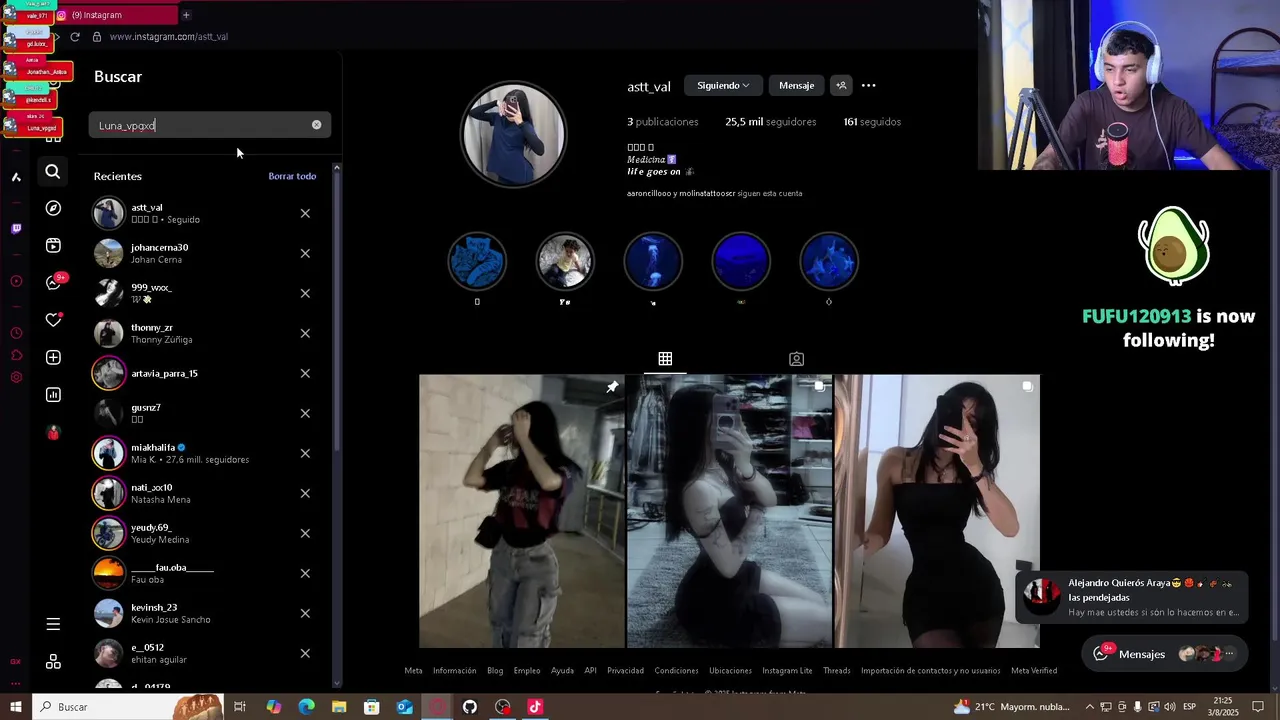The image size is (1280, 720).
Task: Open the Insights dashboard chart icon
Action: coord(53,395)
